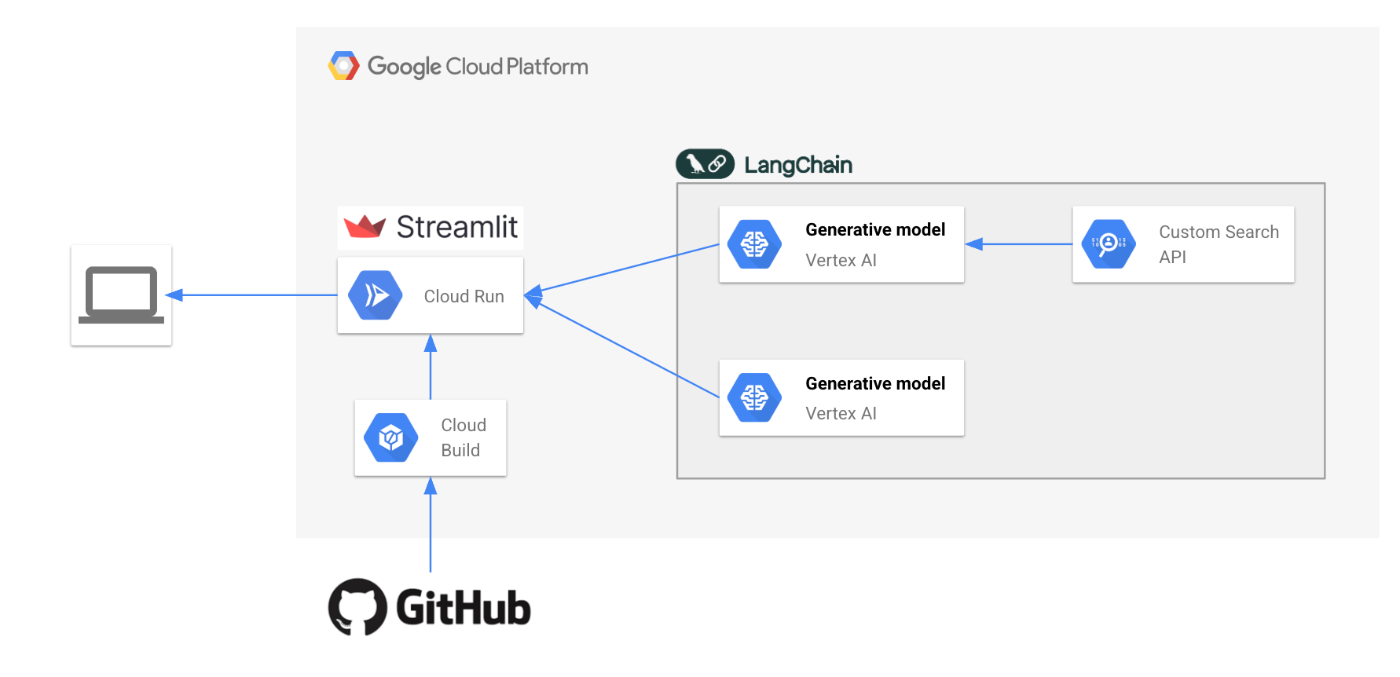1400x677 pixels.
Task: Click the "GitHub" wordmark text
Action: (463, 607)
